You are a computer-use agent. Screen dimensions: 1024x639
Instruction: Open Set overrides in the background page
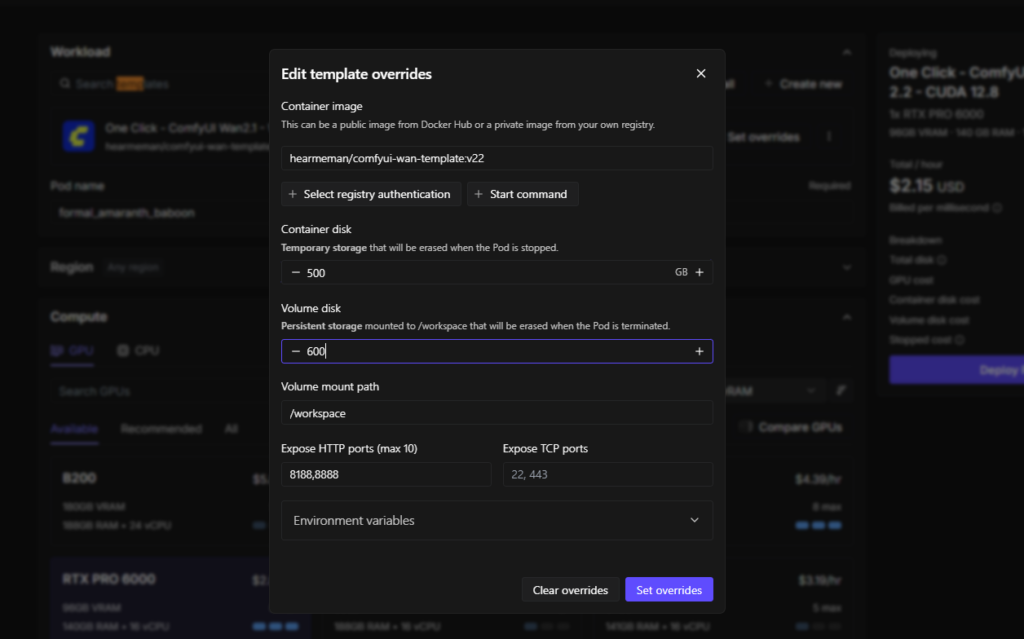[763, 137]
